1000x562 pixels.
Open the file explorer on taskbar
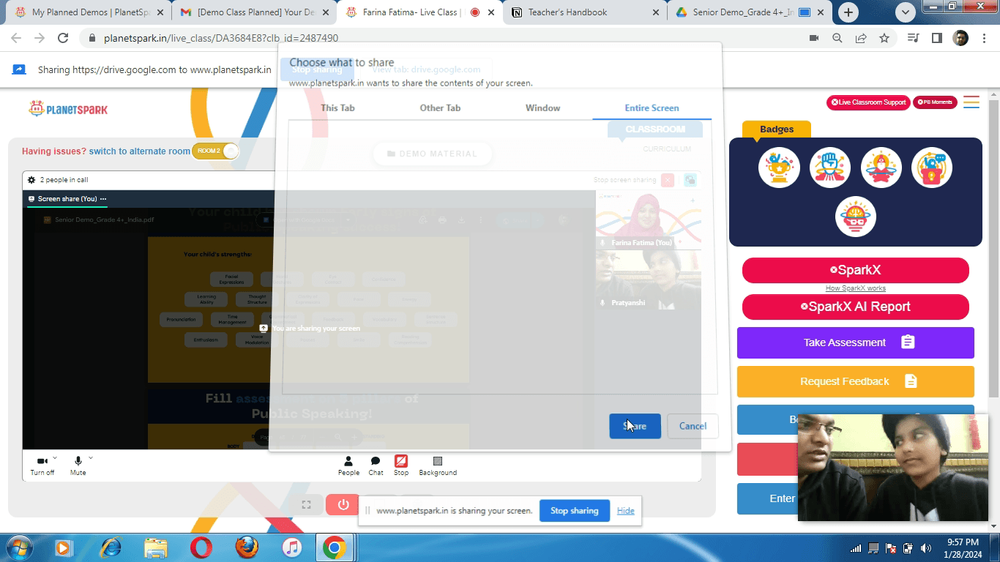pos(156,548)
